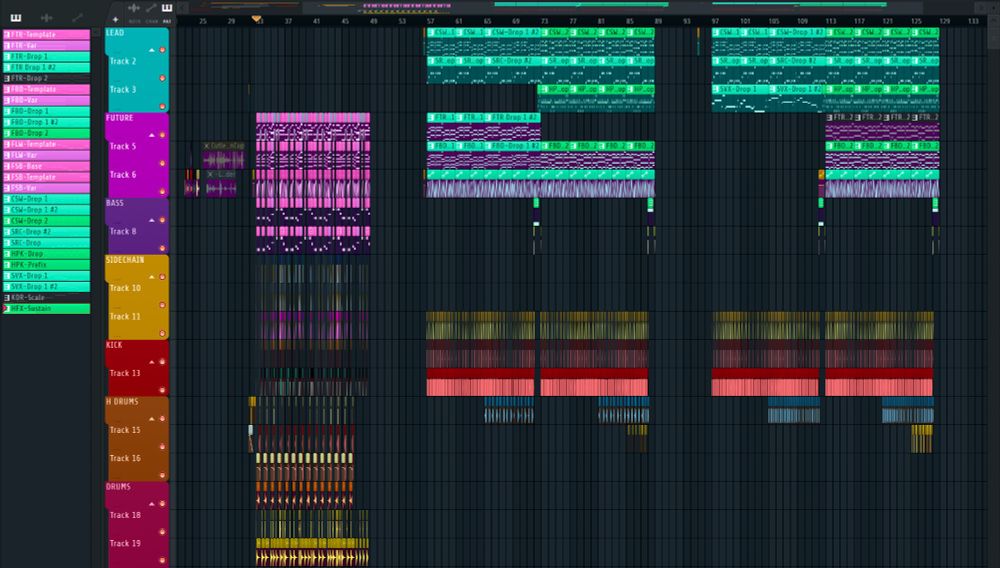Click bar 57 on the timeline ruler
Screen dimensions: 1000x568
[430, 21]
